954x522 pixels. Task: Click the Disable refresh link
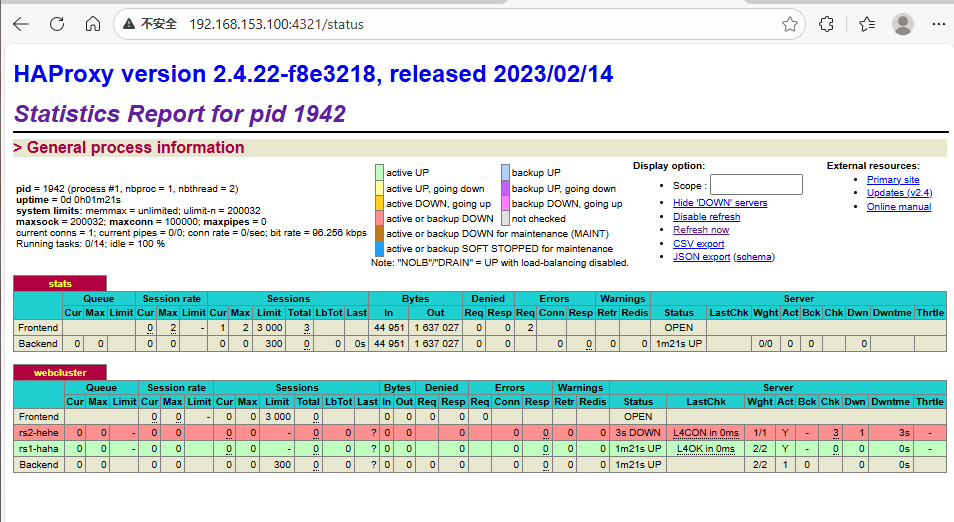coord(706,217)
